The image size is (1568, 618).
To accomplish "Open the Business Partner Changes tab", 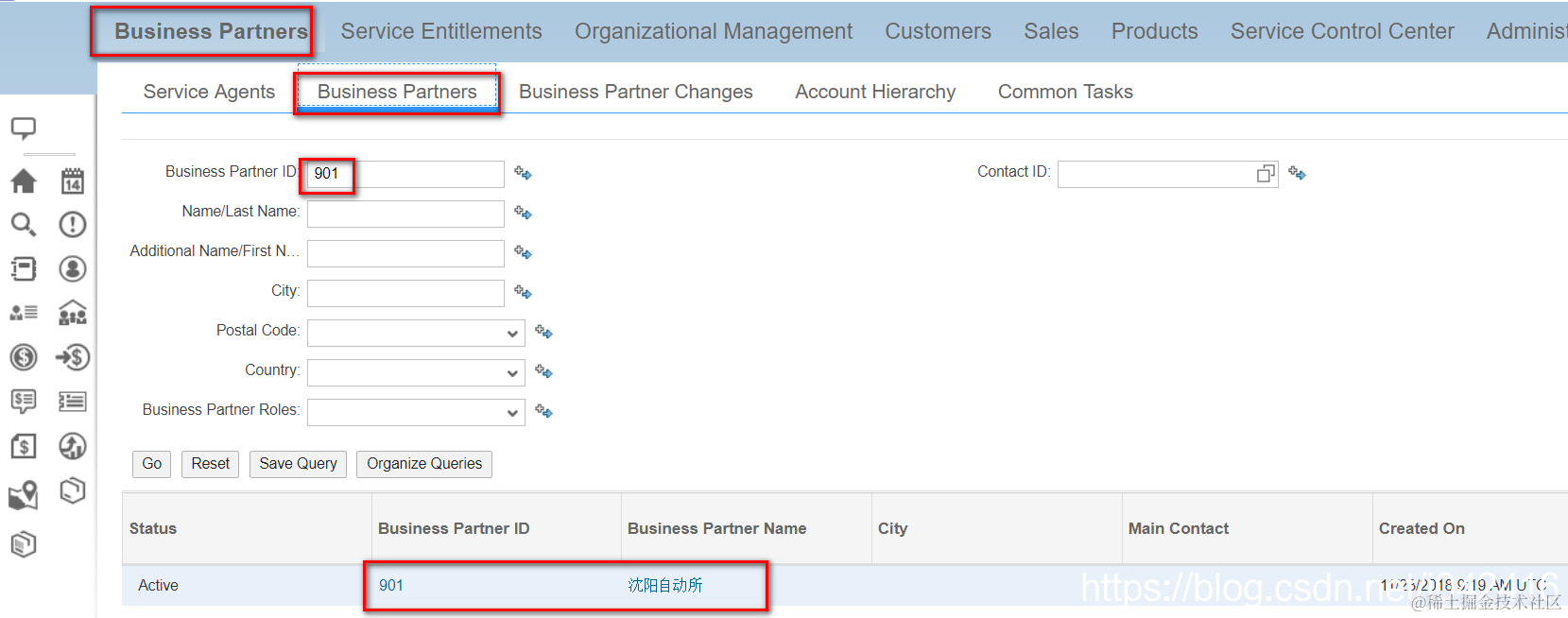I will 635,92.
